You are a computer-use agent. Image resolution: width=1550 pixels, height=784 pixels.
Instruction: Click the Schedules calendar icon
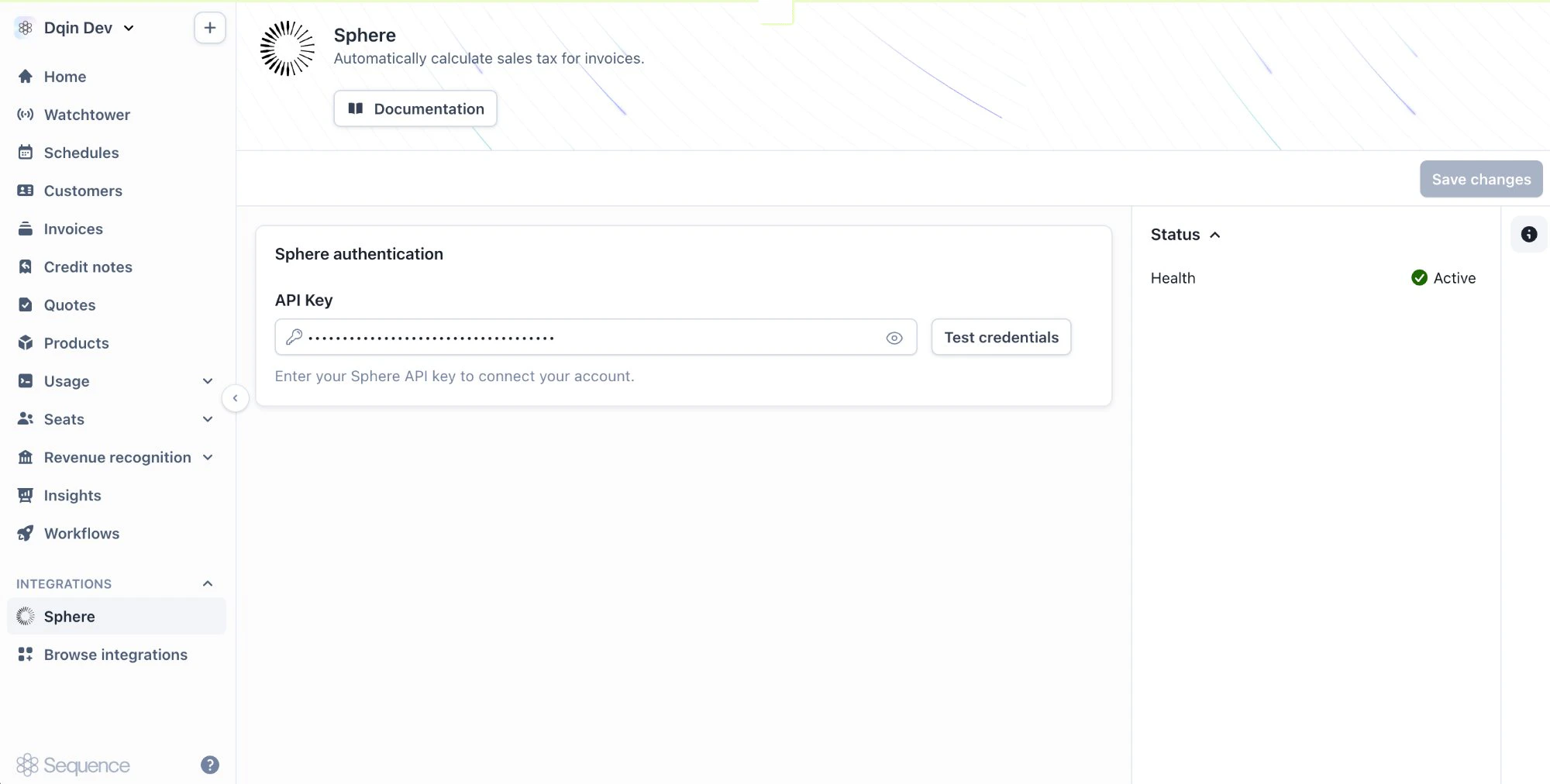(x=26, y=152)
